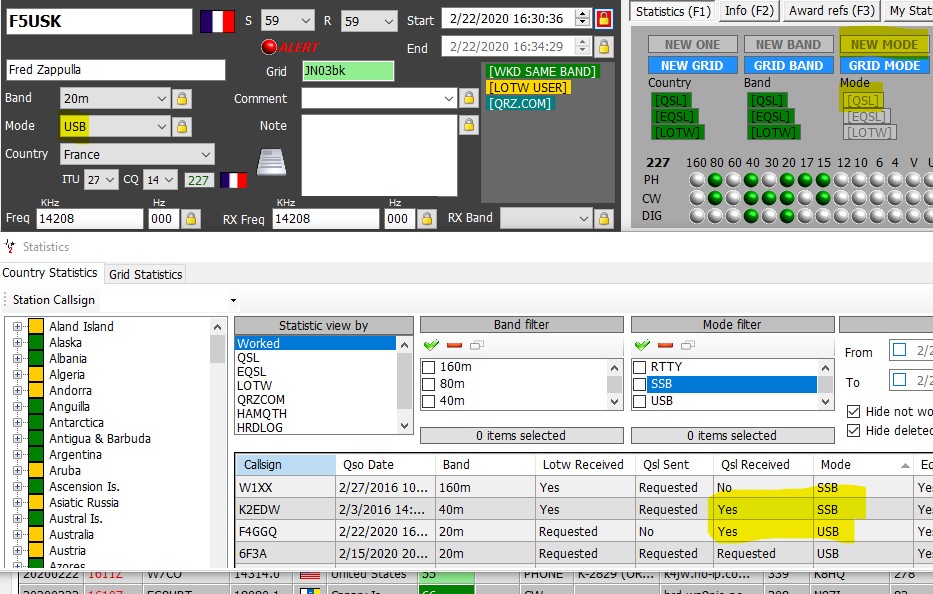Toggle the lock icon beside End time
This screenshot has height=594, width=933.
pyautogui.click(x=603, y=46)
